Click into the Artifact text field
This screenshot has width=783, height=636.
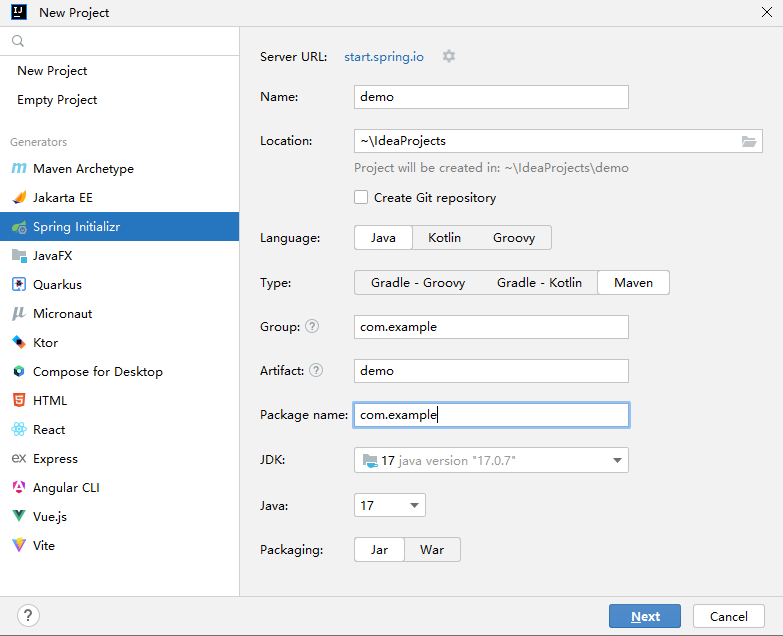pos(491,371)
